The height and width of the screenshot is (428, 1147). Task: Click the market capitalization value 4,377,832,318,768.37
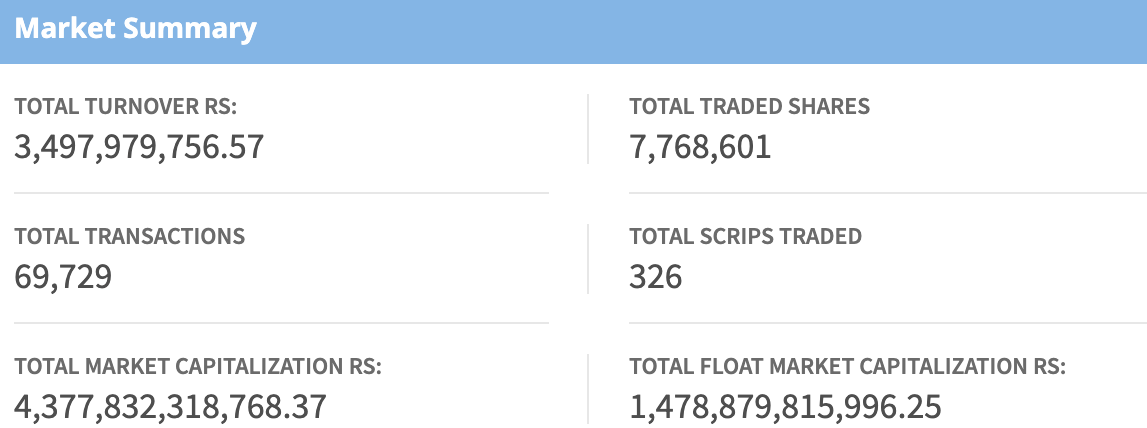170,407
